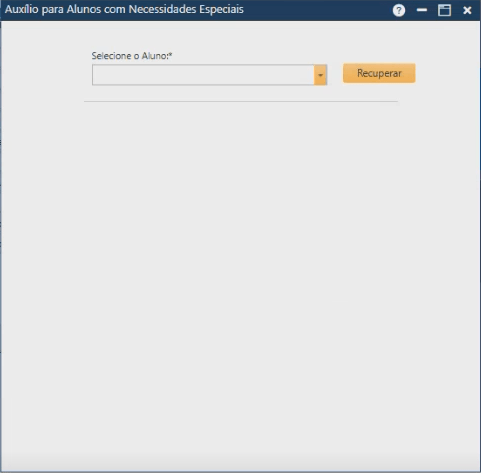Open the student list via orange arrow
Screen dimensions: 481x473
click(320, 75)
